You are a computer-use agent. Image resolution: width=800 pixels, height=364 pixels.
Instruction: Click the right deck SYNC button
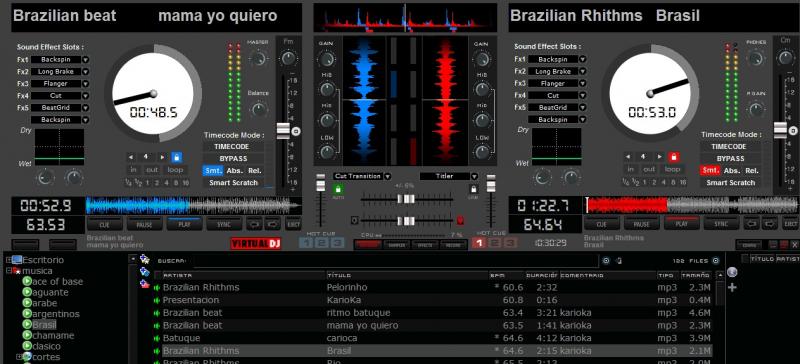point(720,224)
